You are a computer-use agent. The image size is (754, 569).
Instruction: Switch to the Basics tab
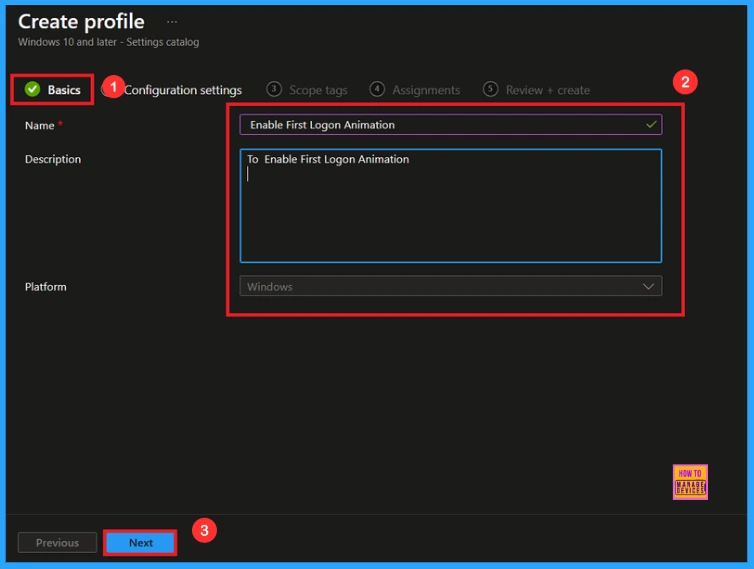click(64, 90)
